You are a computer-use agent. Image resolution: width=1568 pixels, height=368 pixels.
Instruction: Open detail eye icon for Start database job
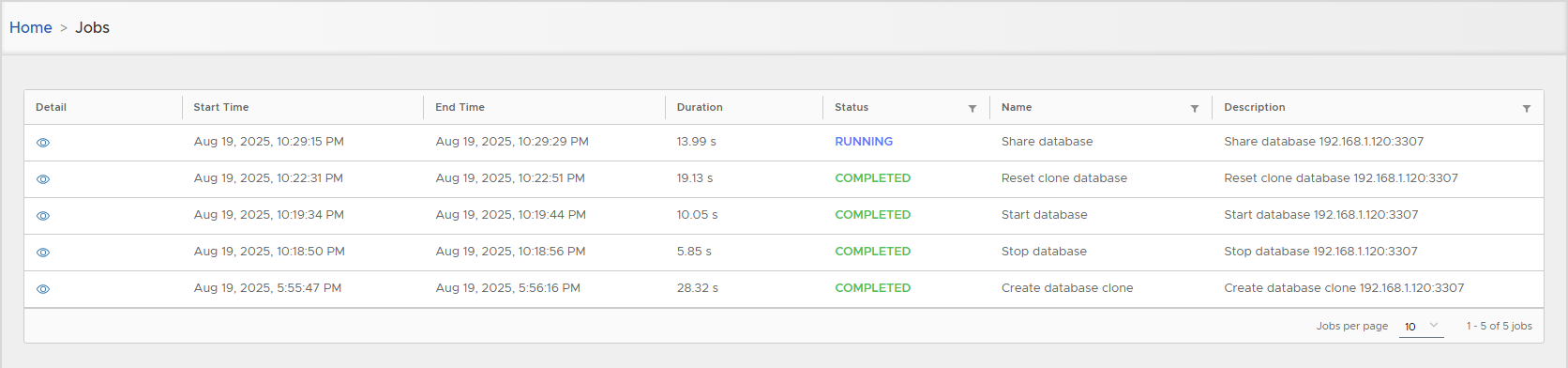click(43, 216)
